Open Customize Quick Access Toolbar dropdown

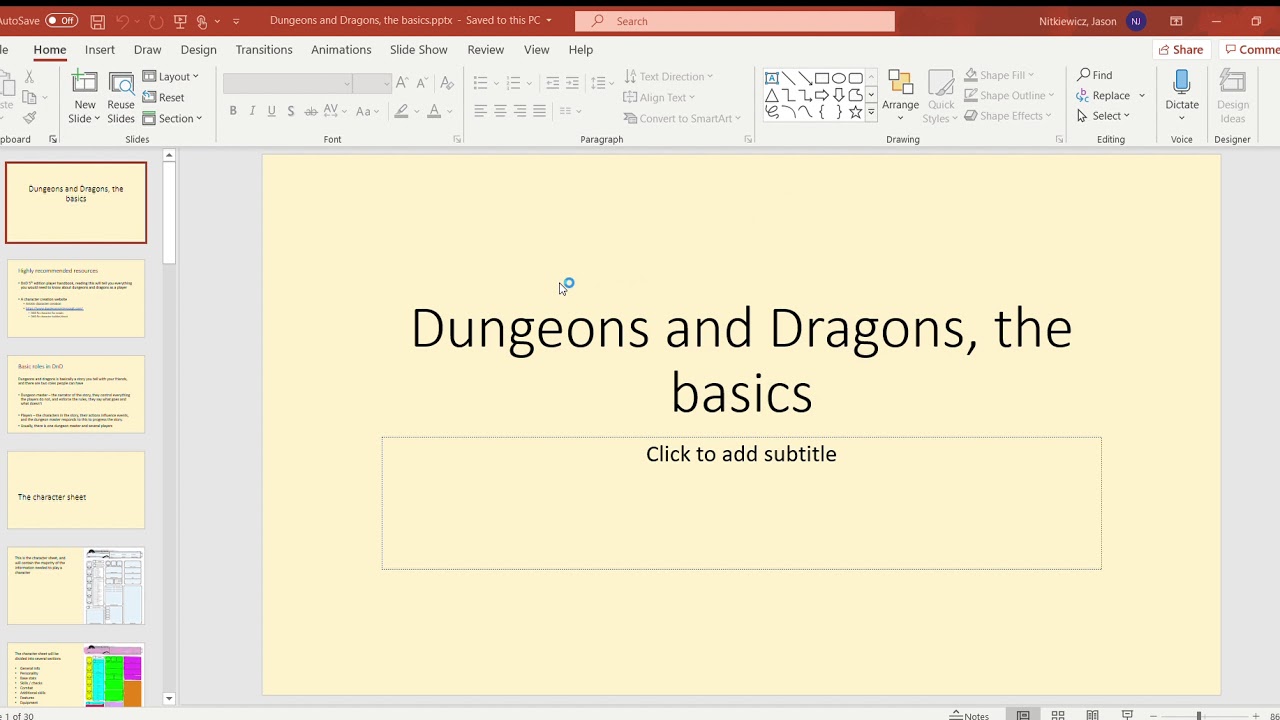pyautogui.click(x=236, y=21)
